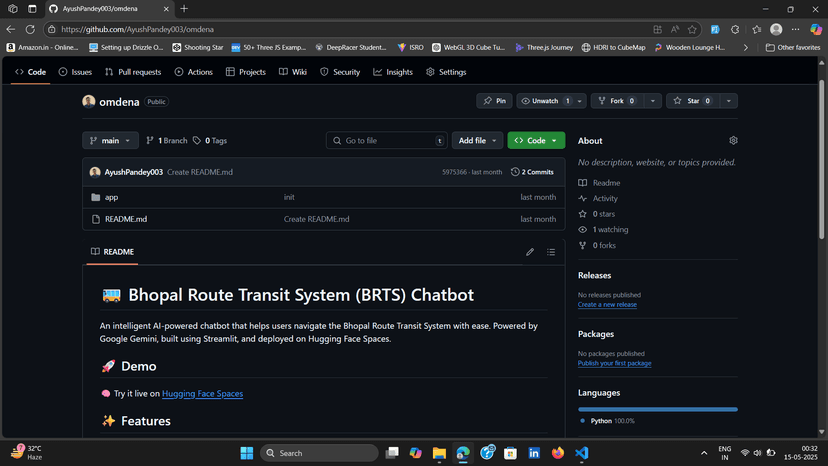The image size is (828, 466).
Task: Open the 'init' commit message link
Action: pyautogui.click(x=289, y=197)
